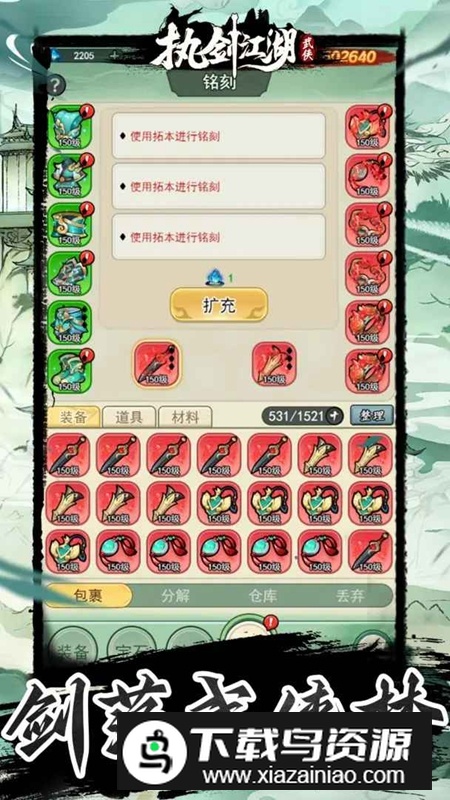This screenshot has width=450, height=800.
Task: Switch to the 仓库 mode option
Action: pos(262,596)
